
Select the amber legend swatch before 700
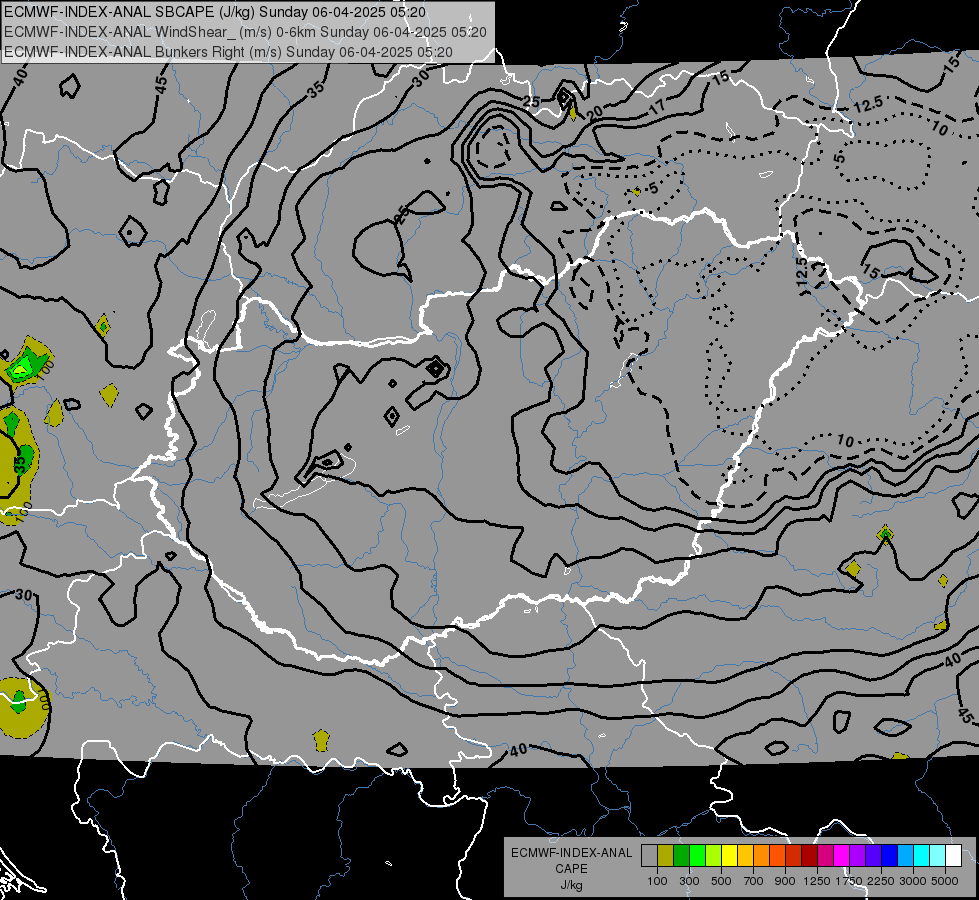click(x=745, y=856)
